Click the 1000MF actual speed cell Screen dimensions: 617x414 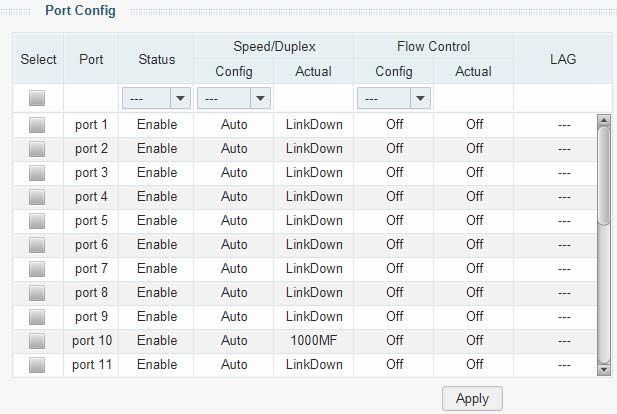point(314,340)
